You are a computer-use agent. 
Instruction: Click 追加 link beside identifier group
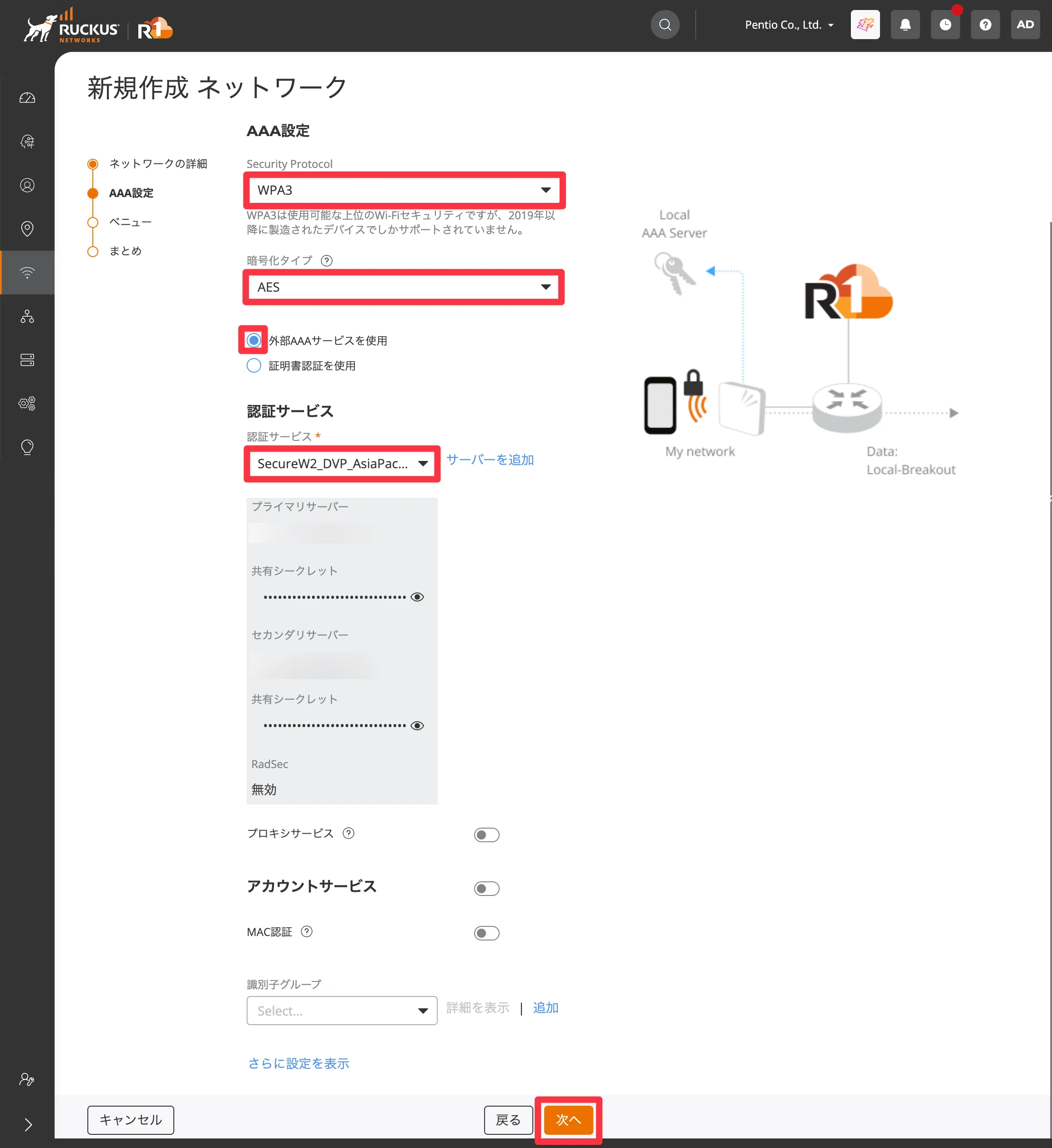[x=545, y=1008]
